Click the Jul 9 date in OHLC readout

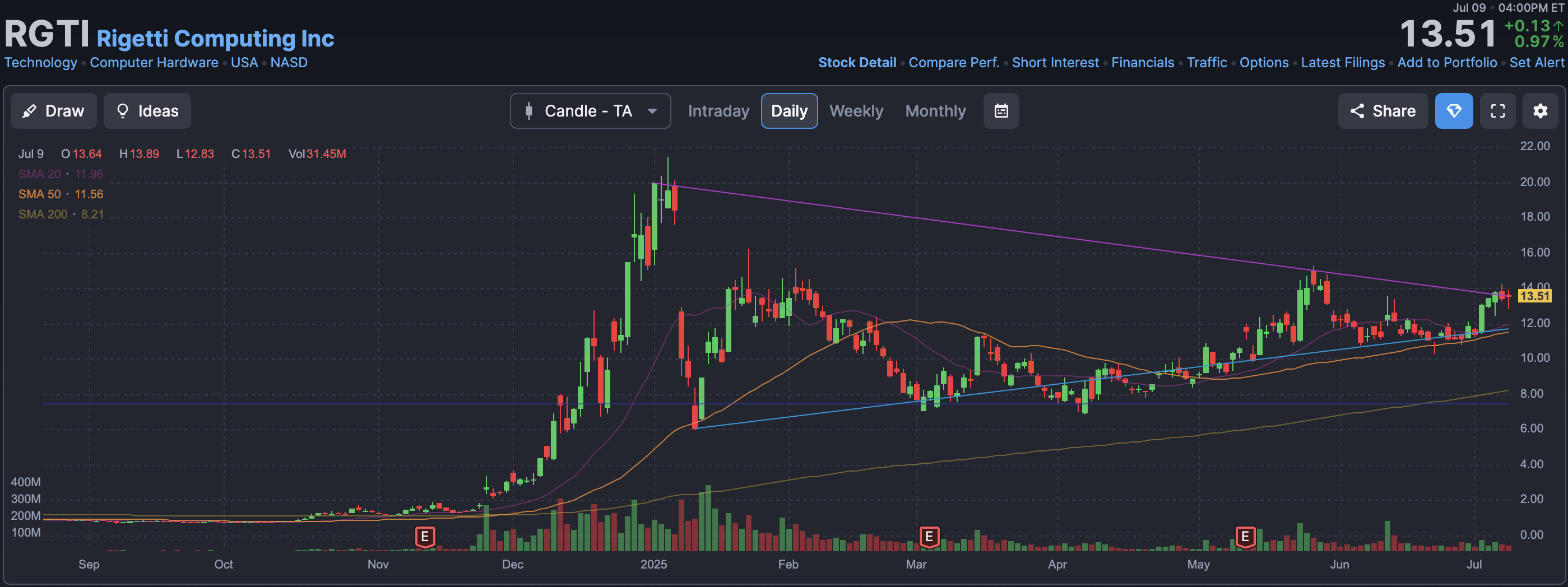(31, 154)
